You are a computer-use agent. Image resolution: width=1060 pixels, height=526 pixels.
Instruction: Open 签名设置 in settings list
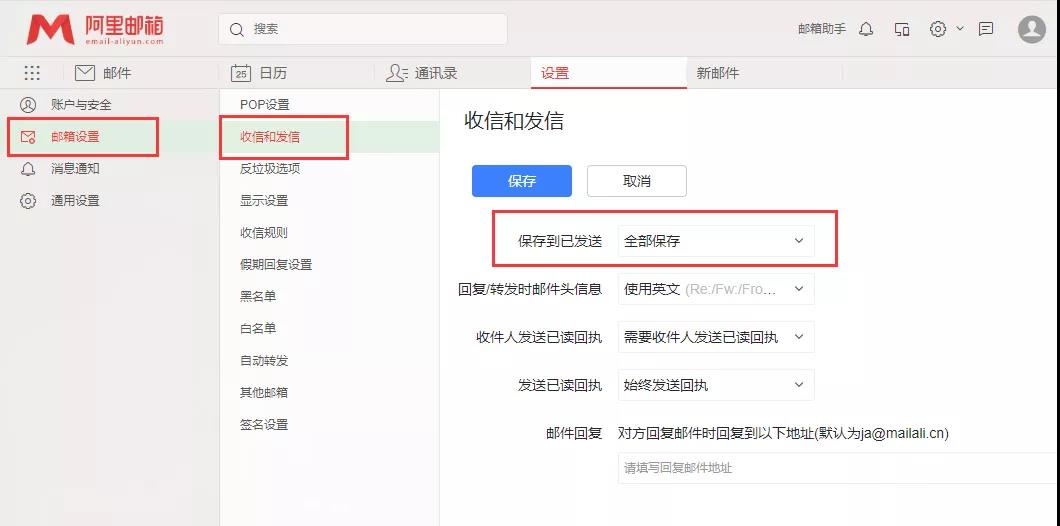[x=264, y=425]
